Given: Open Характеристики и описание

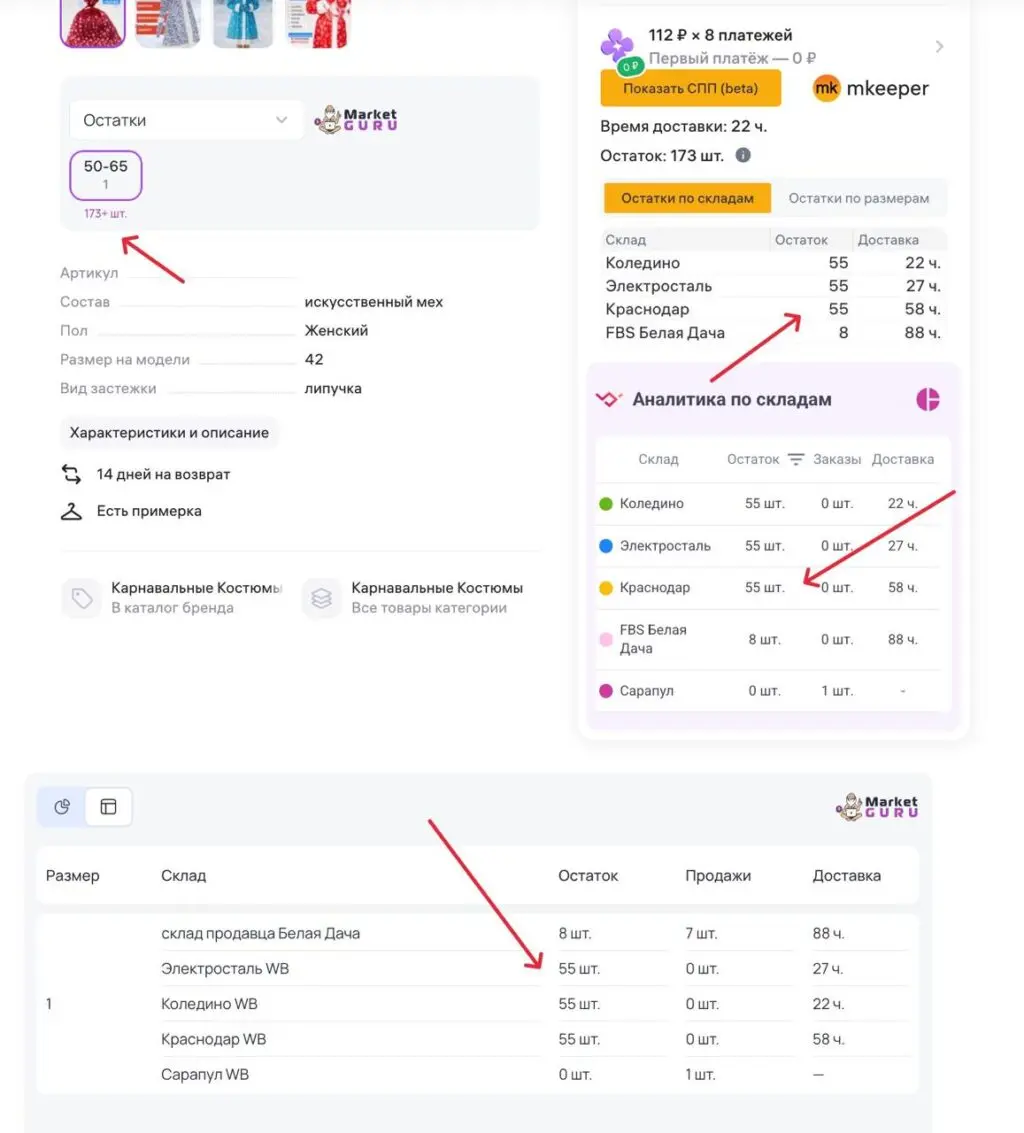Looking at the screenshot, I should [x=169, y=433].
